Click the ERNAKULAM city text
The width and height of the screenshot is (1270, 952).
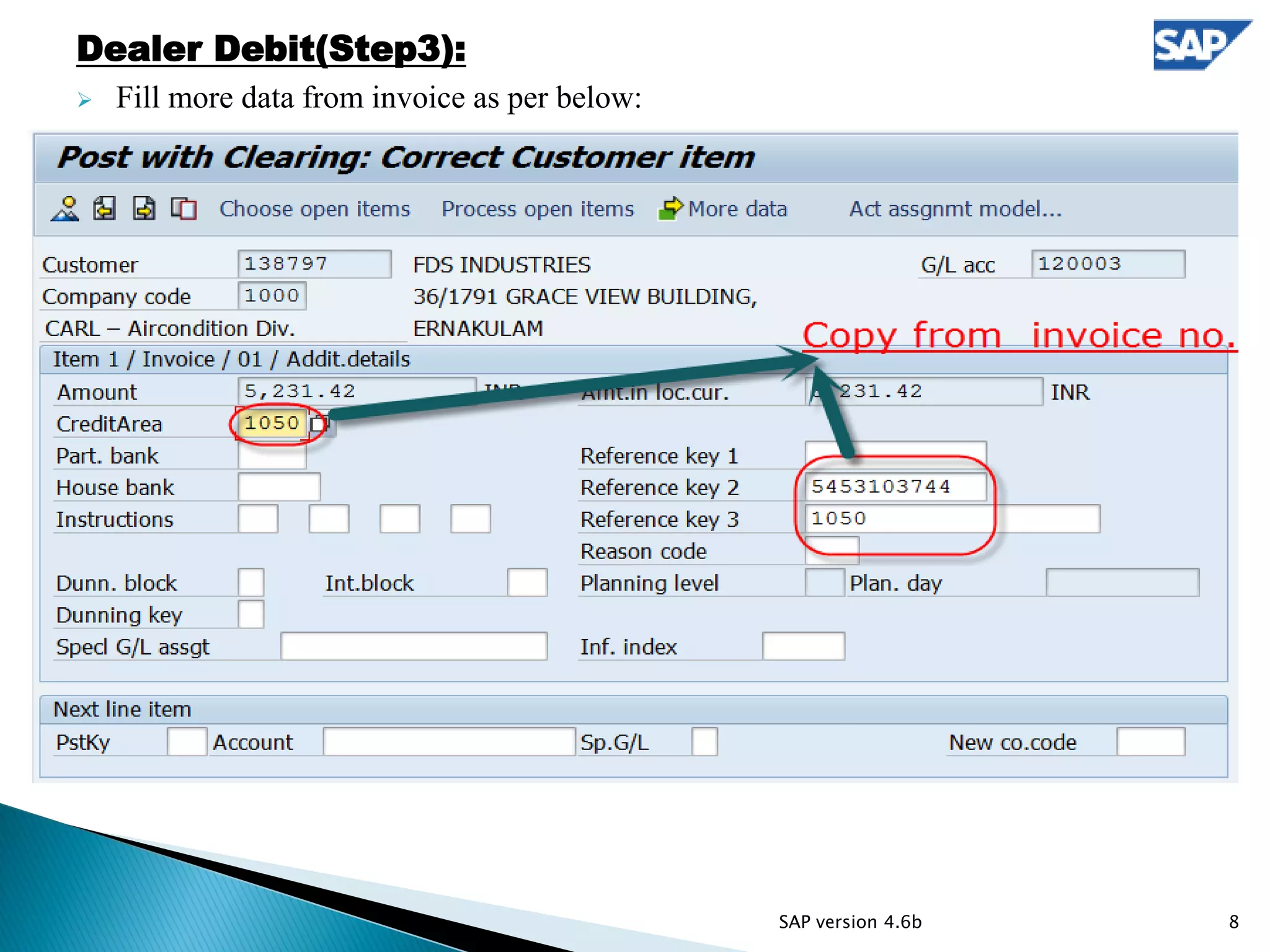[477, 328]
